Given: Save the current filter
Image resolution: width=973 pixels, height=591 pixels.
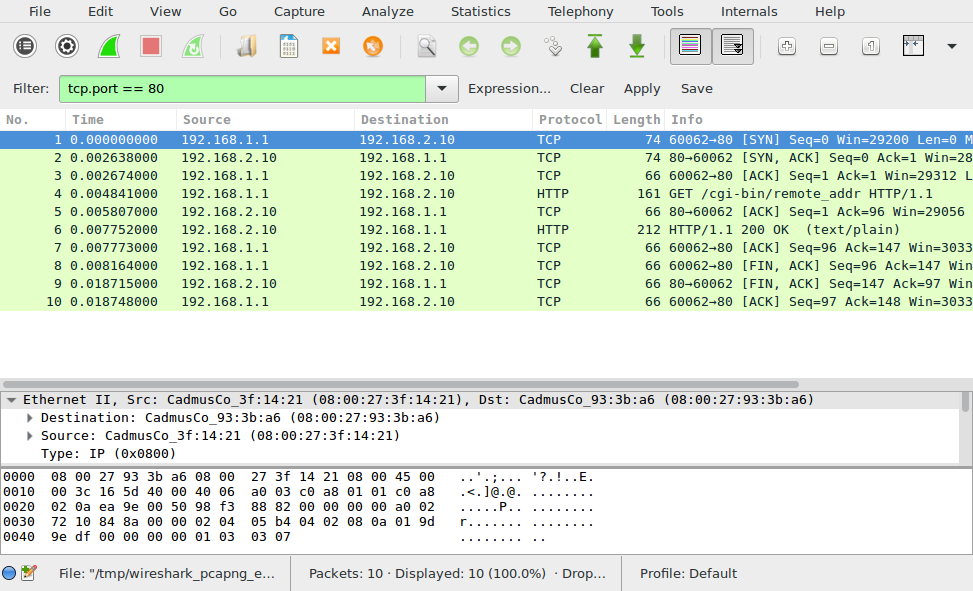Looking at the screenshot, I should pyautogui.click(x=696, y=89).
